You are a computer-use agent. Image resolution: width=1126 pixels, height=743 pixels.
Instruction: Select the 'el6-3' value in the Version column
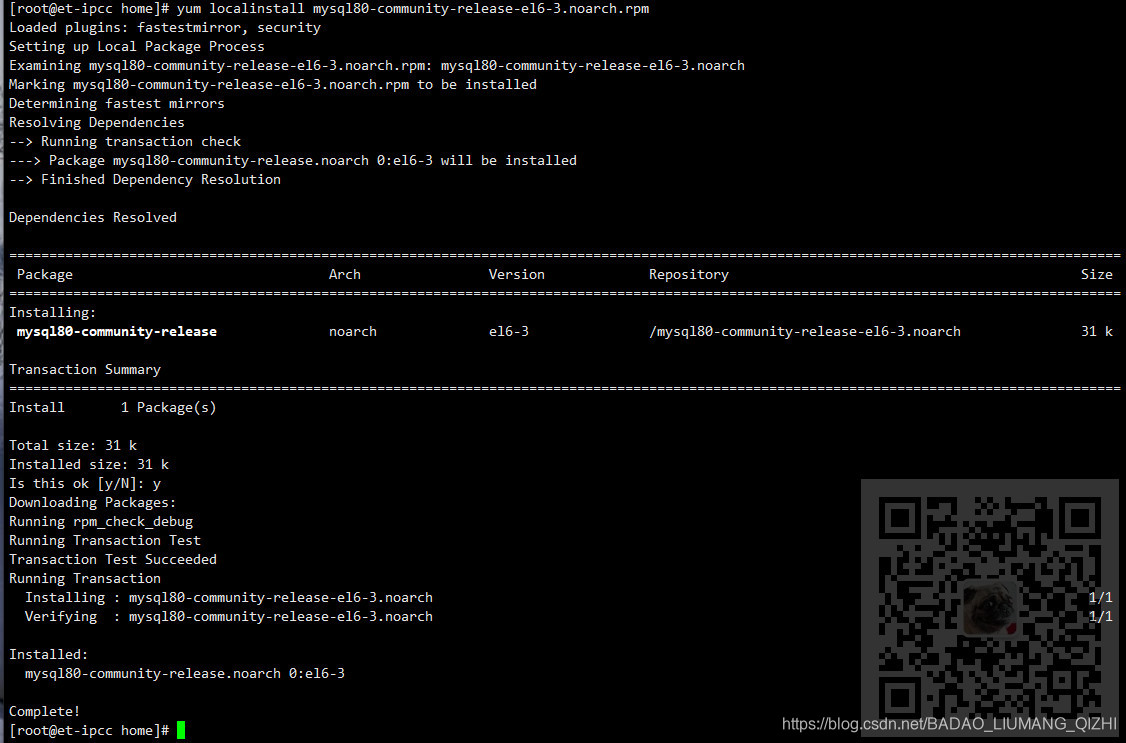coord(508,332)
